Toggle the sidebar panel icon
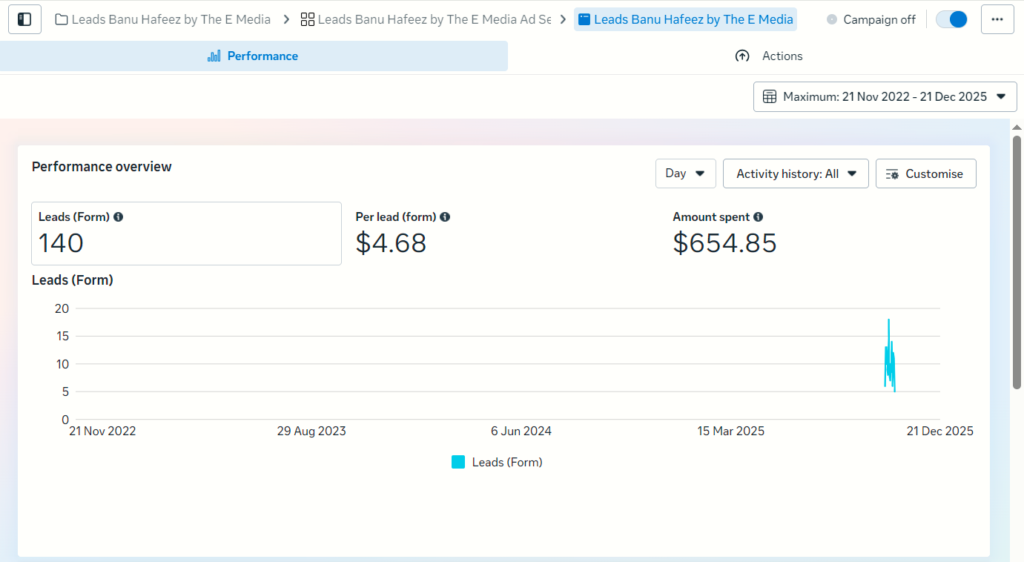The width and height of the screenshot is (1024, 562). click(x=25, y=20)
